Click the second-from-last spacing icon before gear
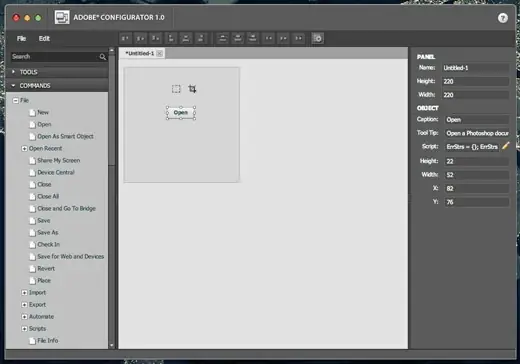Screen dimensions: 520x364 coord(283,38)
